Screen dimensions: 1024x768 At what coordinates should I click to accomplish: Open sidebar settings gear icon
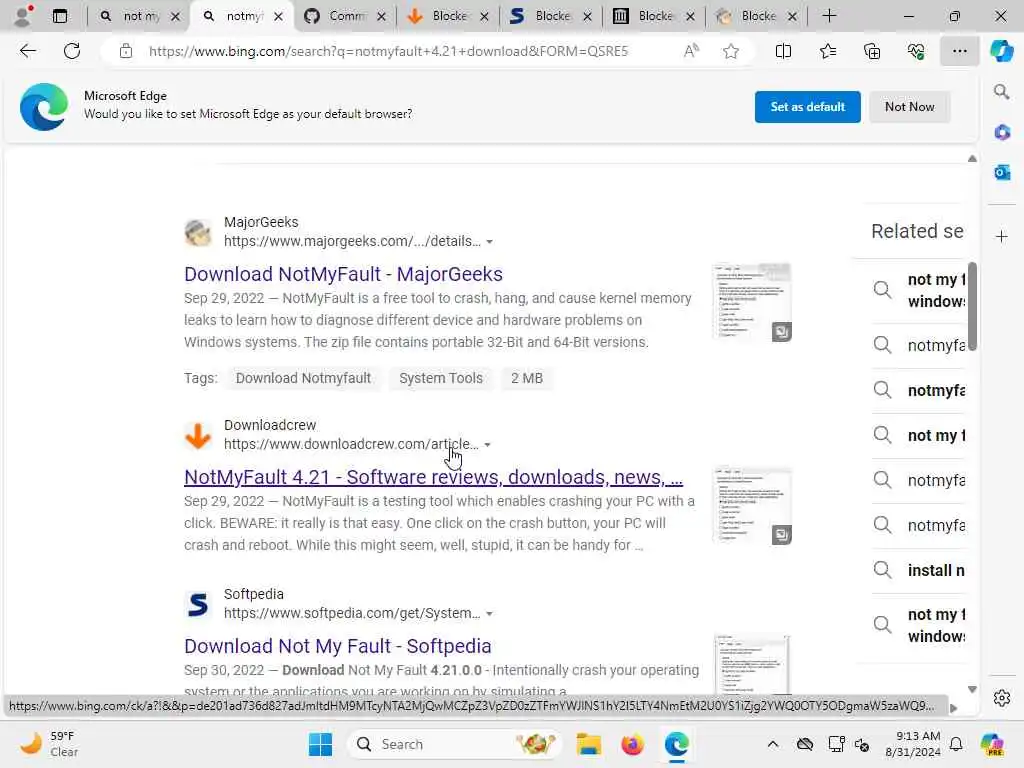tap(1002, 698)
